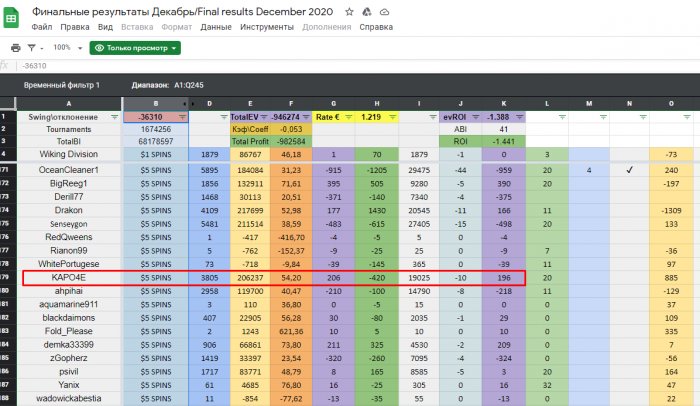Click the move to Drive icon

pyautogui.click(x=367, y=12)
